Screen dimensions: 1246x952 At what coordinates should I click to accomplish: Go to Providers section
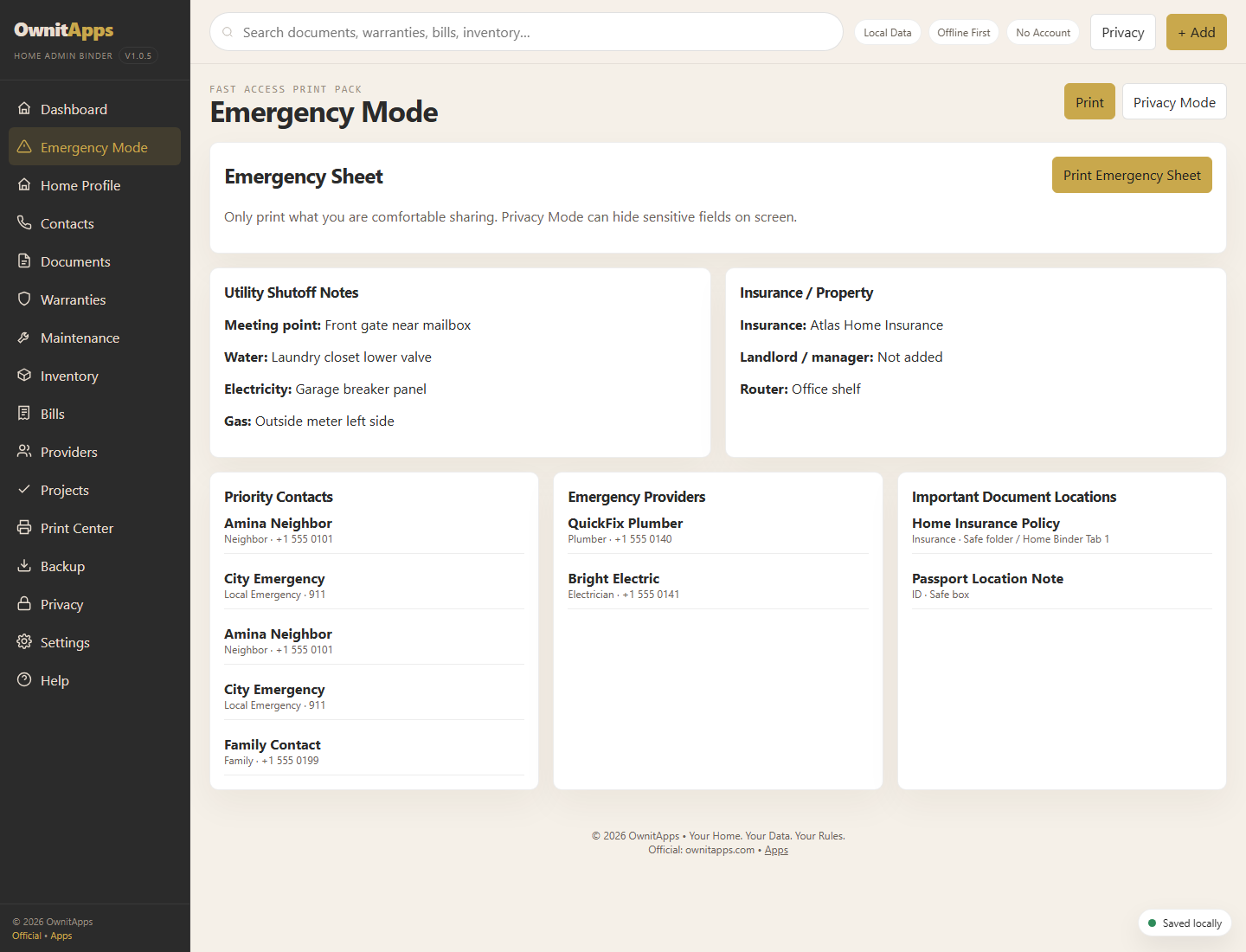(94, 452)
